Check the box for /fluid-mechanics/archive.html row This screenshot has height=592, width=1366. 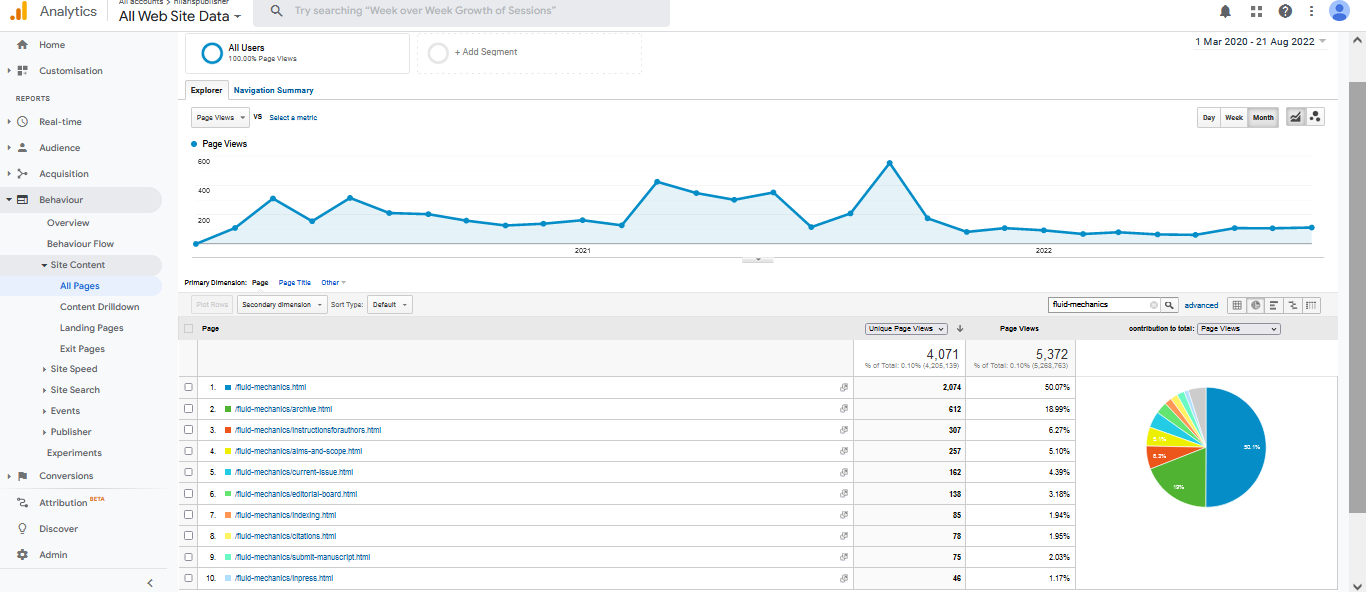tap(188, 409)
